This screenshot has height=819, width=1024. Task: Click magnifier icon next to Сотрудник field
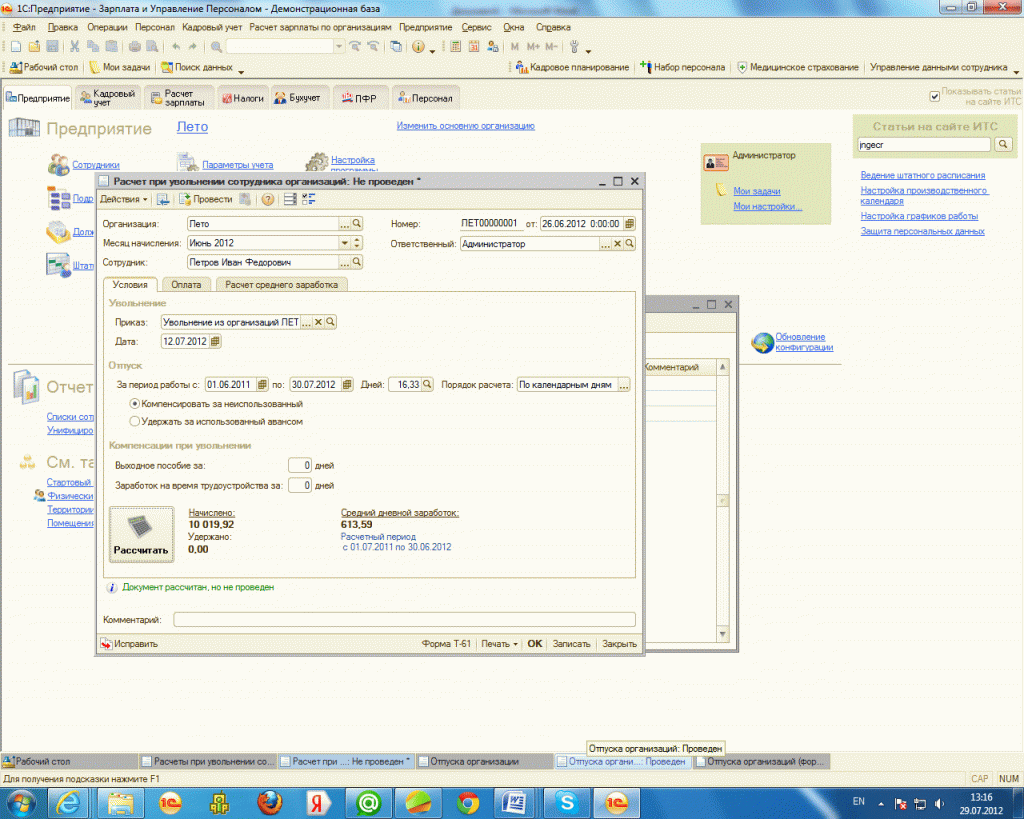click(x=356, y=262)
